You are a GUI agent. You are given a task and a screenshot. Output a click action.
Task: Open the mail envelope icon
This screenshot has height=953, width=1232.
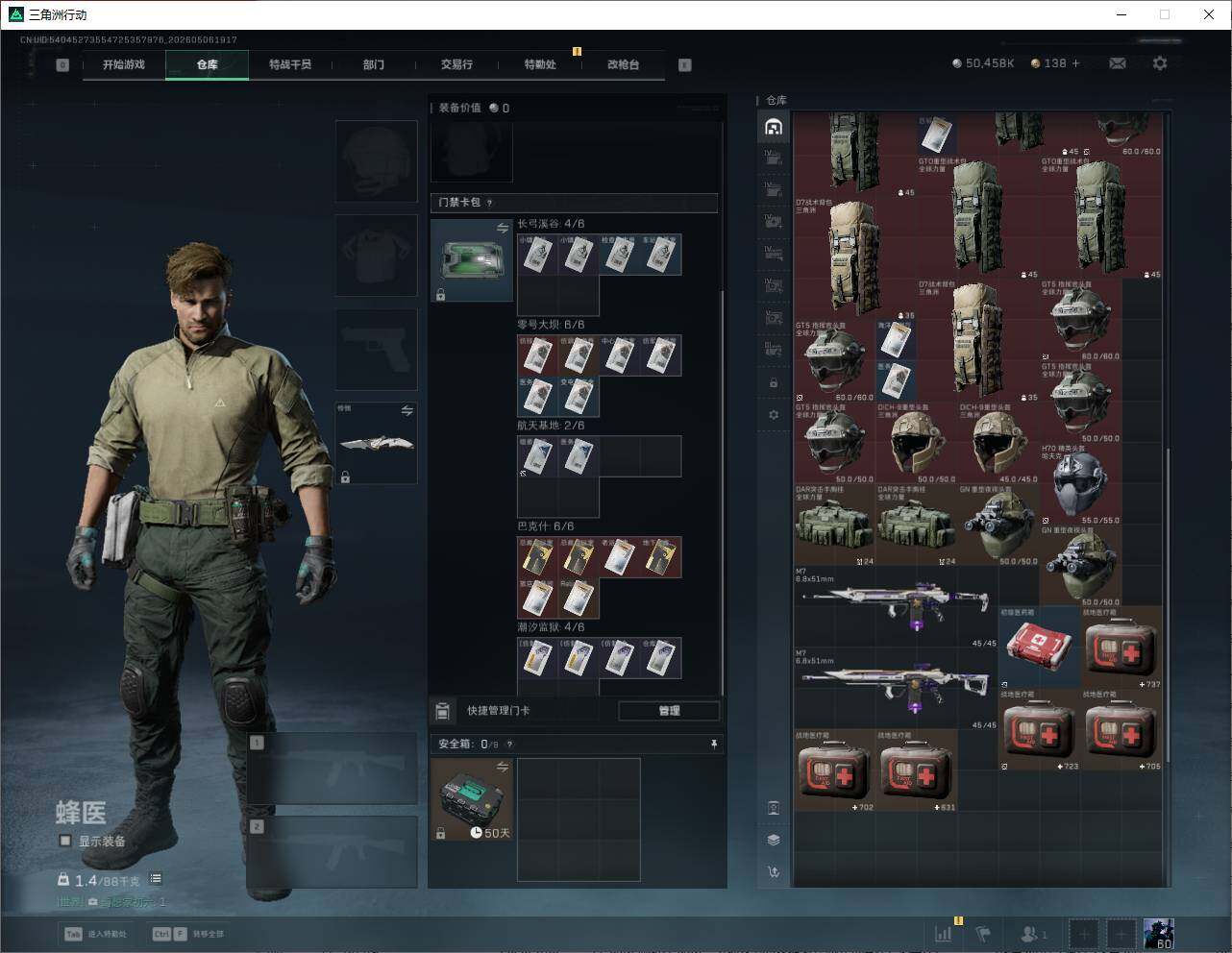(1118, 63)
